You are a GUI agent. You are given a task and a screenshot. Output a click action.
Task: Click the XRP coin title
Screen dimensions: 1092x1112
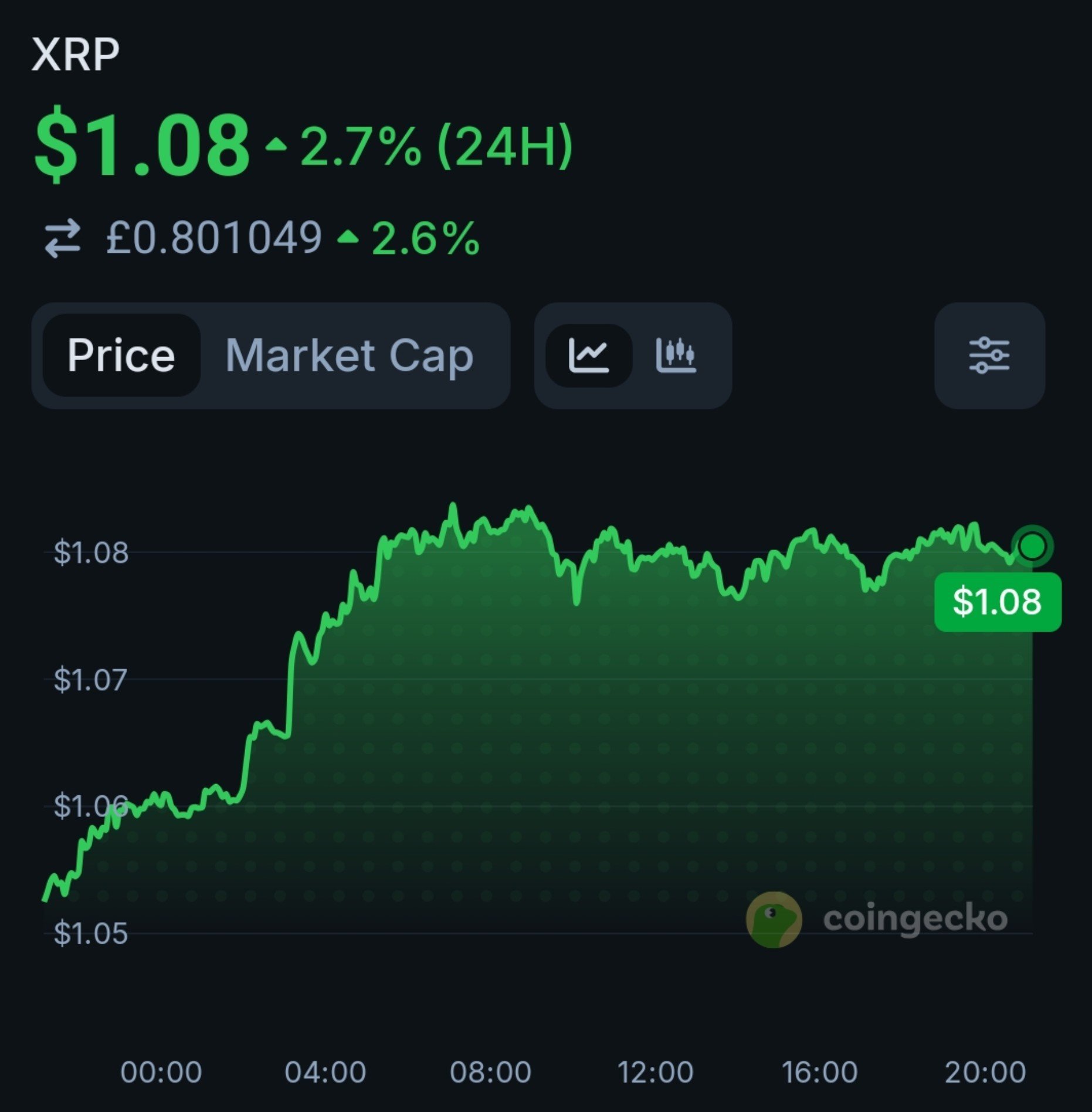[x=76, y=55]
